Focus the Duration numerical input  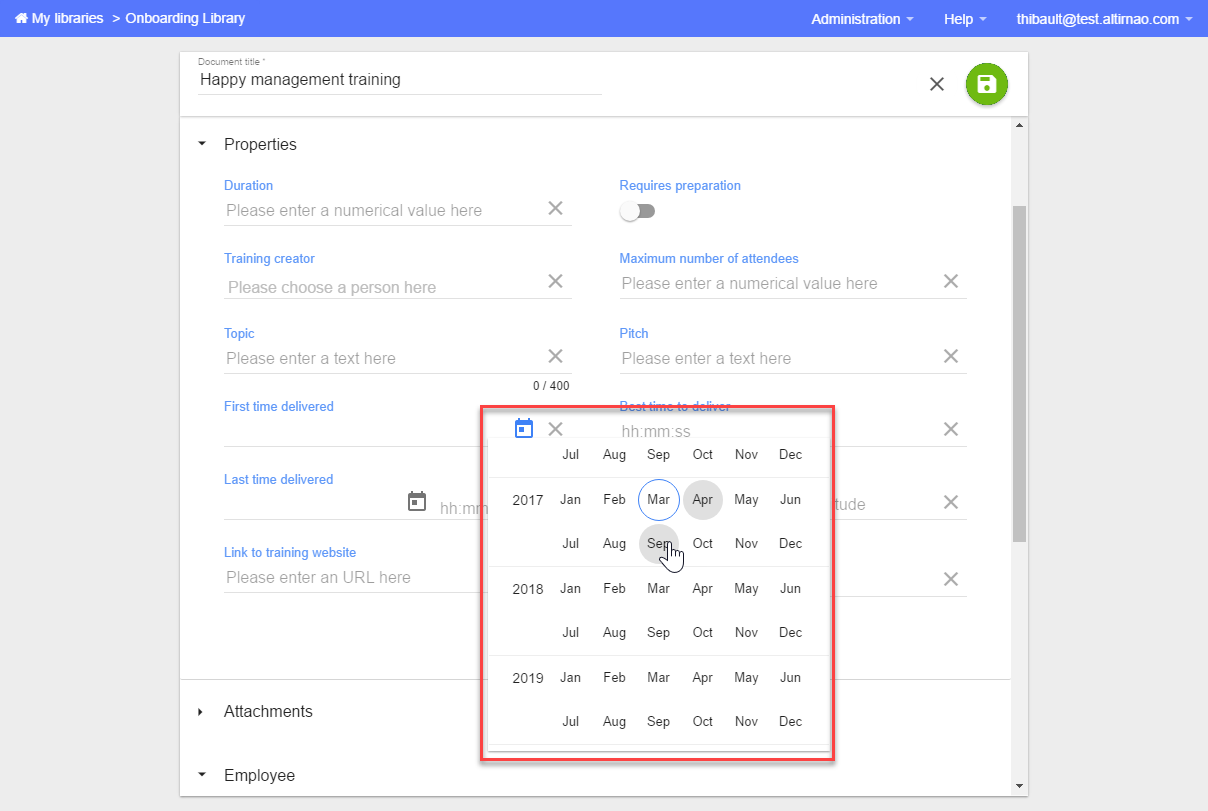coord(384,210)
